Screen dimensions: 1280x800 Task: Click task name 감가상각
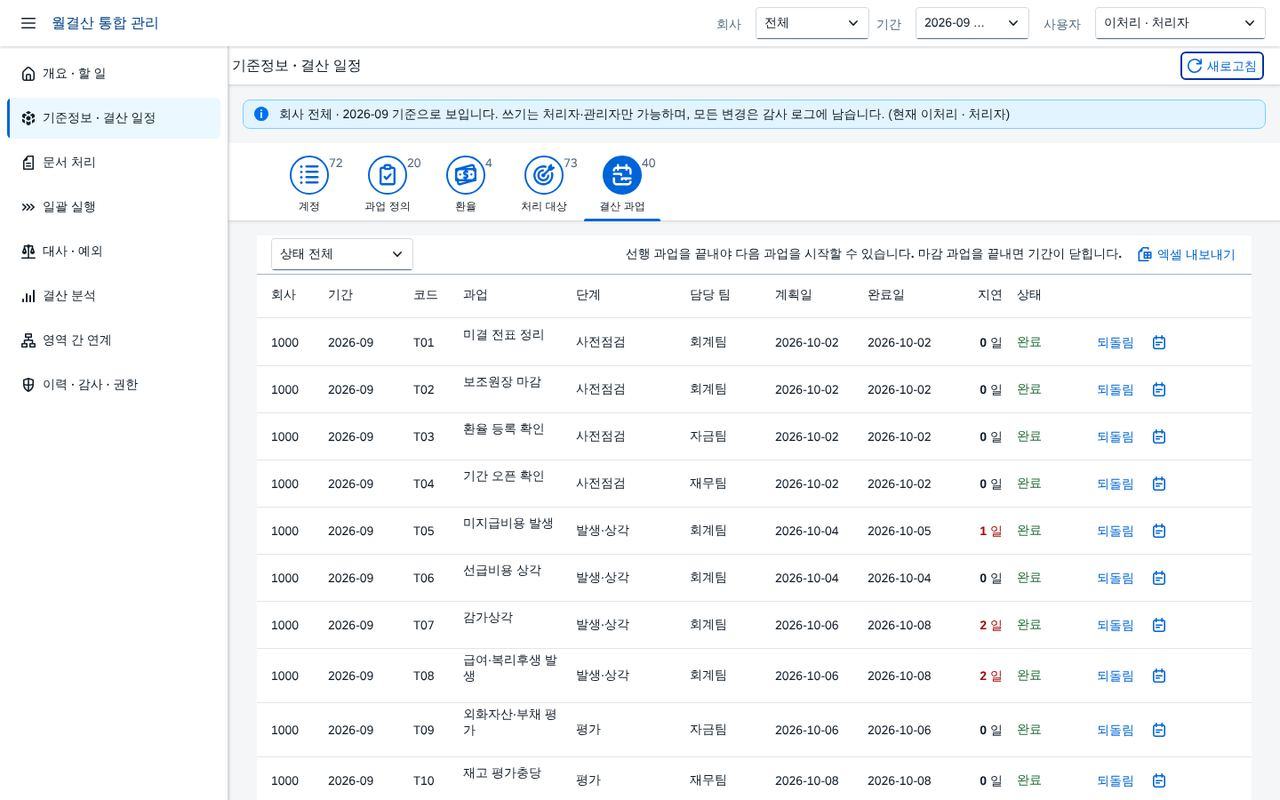(x=488, y=617)
